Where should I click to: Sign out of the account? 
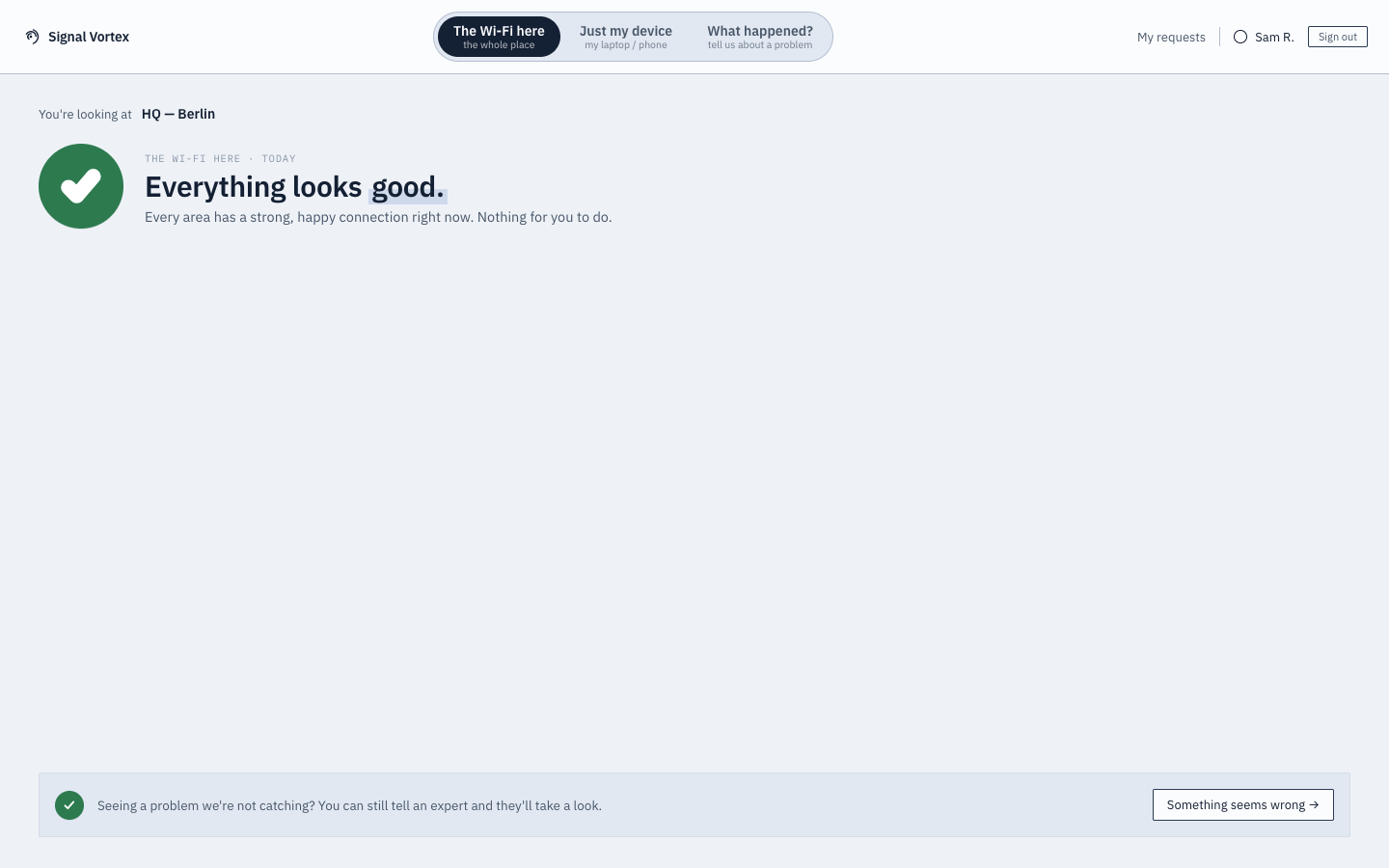click(1338, 37)
